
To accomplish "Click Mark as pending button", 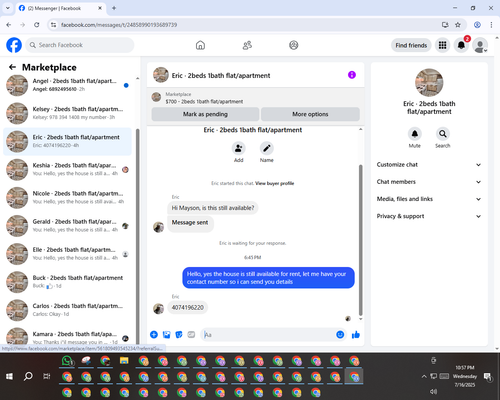I will pos(205,114).
